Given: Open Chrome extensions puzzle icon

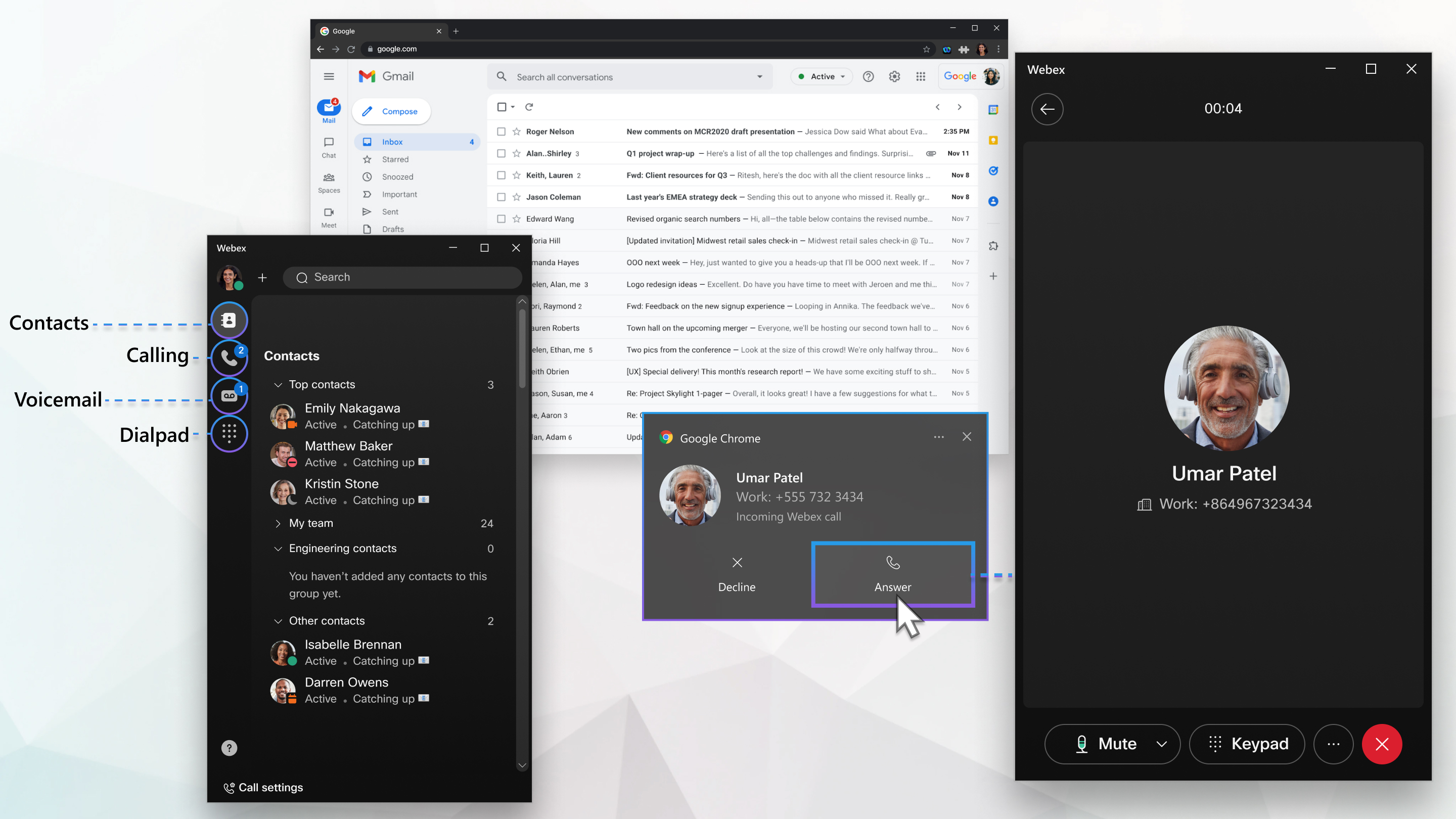Looking at the screenshot, I should (x=964, y=50).
